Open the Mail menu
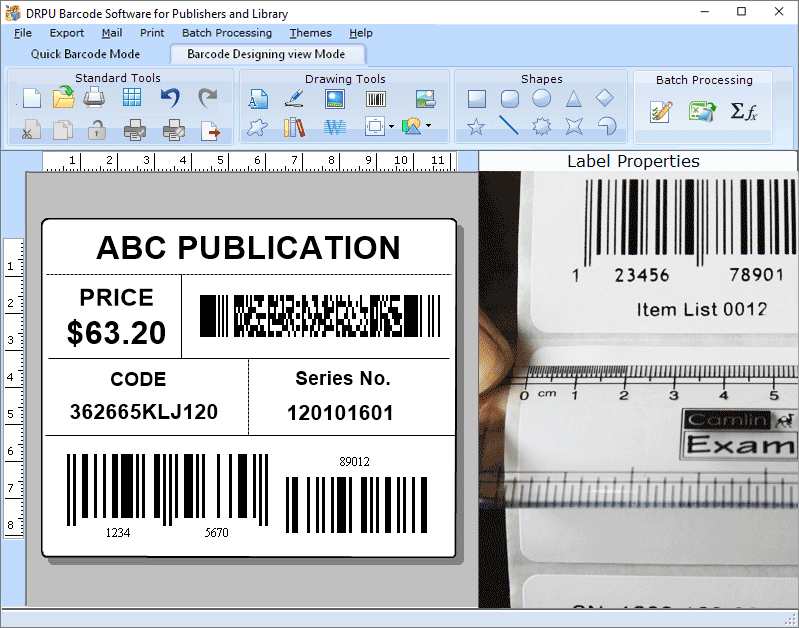 112,33
